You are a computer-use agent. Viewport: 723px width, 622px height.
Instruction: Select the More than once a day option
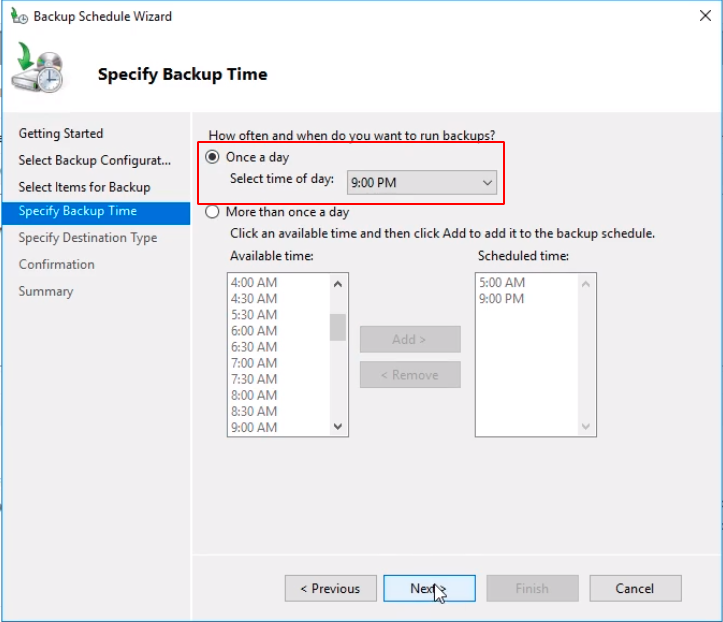click(x=213, y=212)
